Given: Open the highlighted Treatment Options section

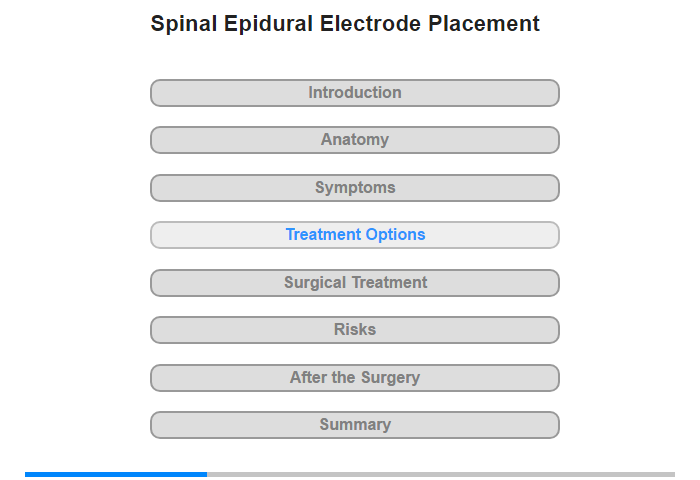Looking at the screenshot, I should pos(354,235).
